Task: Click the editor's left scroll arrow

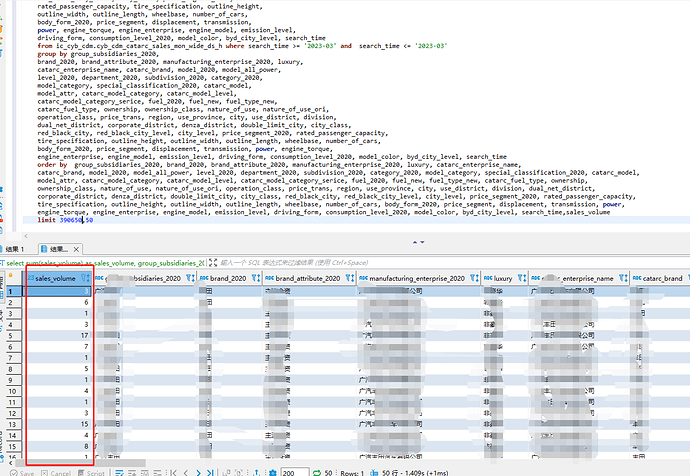Action: (x=26, y=236)
